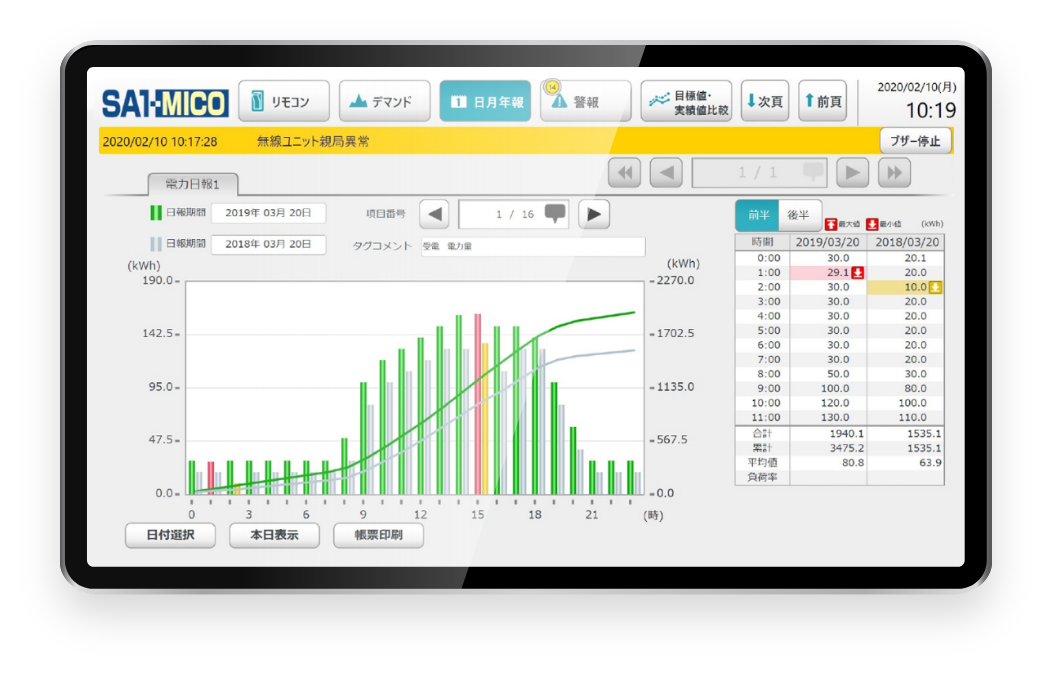1052x675 pixels.
Task: Open 目標値・実績値比較 comparison screen
Action: pyautogui.click(x=686, y=101)
